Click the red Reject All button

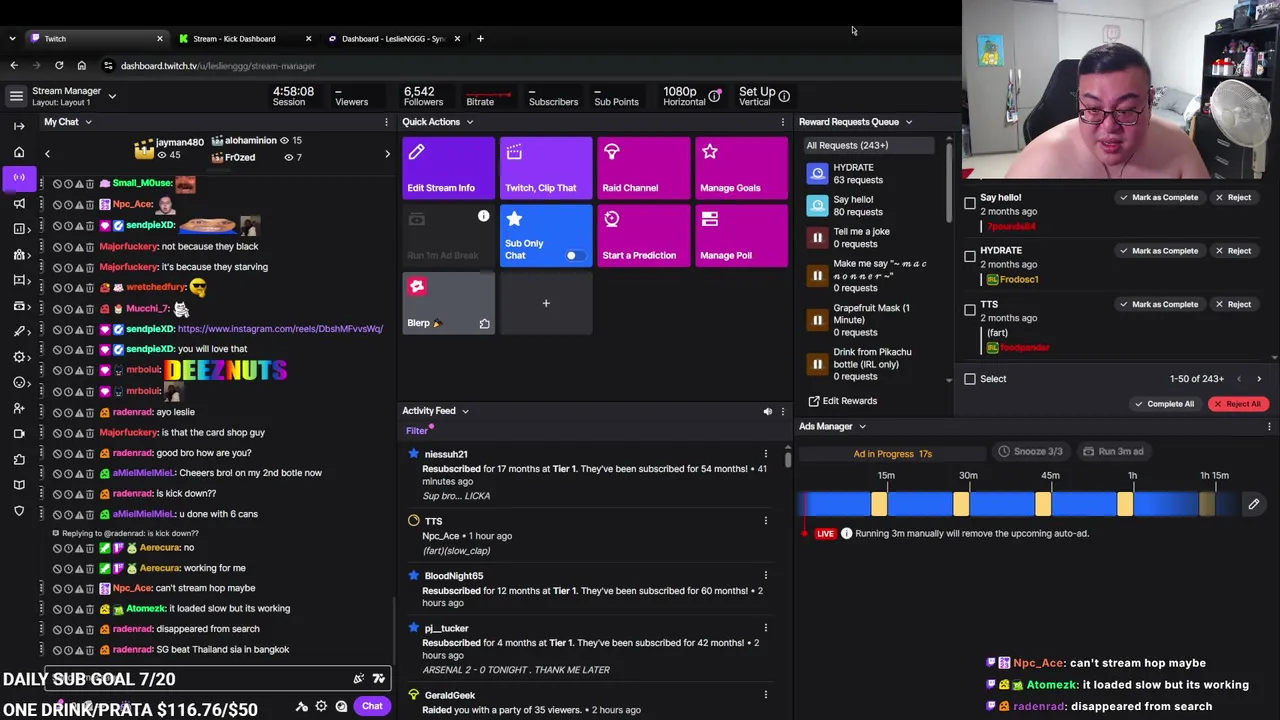coord(1238,404)
